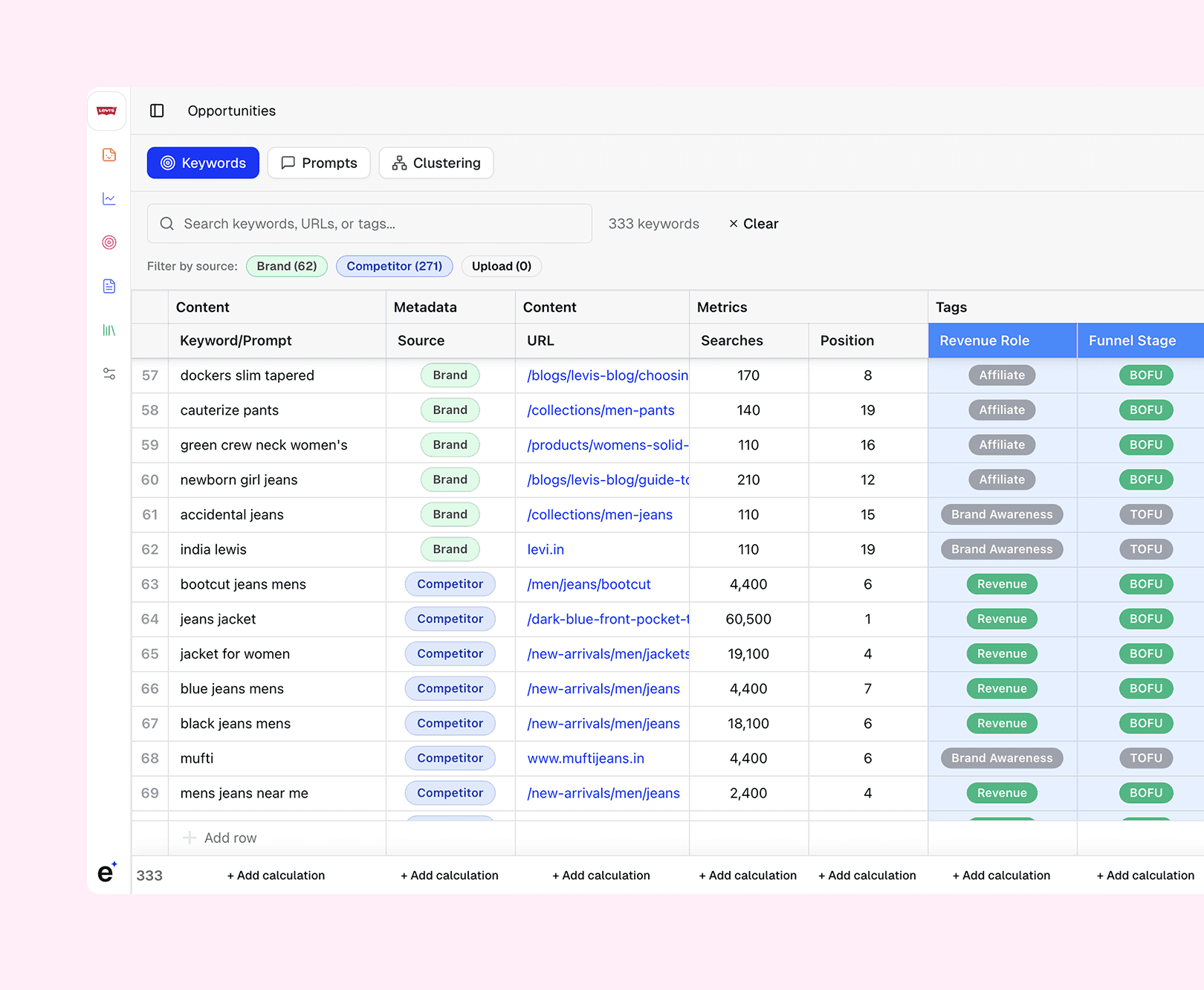Click BOFU tag for mens jeans near me
1204x990 pixels.
coord(1146,793)
